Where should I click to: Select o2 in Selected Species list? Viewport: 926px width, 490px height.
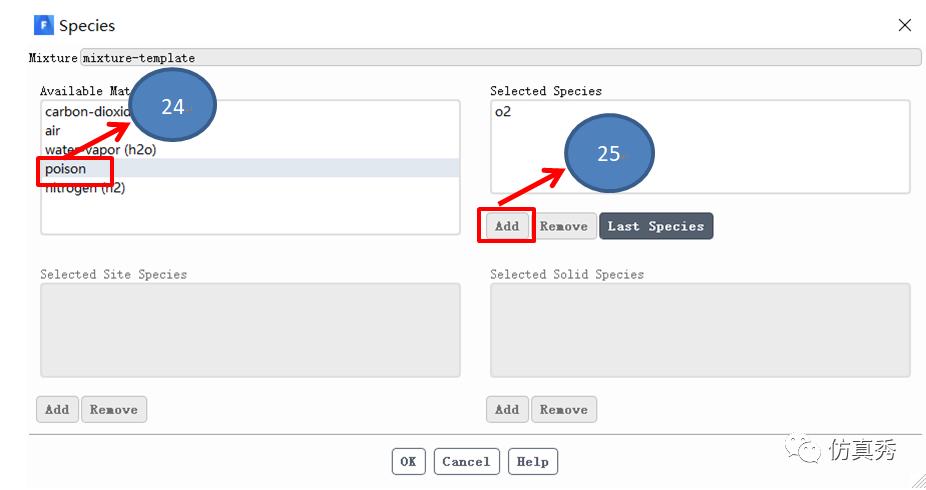coord(503,112)
